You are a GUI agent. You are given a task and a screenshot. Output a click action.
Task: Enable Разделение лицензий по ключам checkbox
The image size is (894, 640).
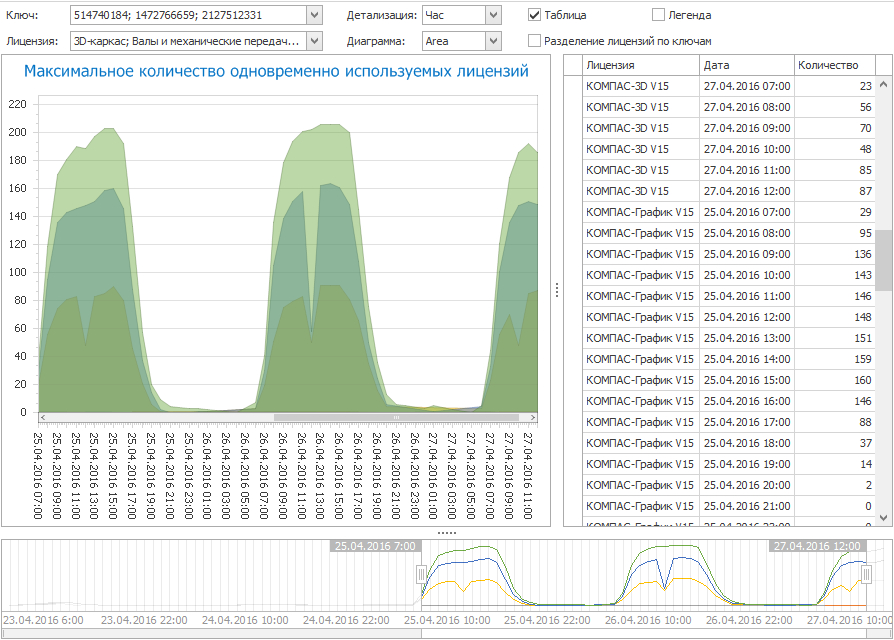535,41
